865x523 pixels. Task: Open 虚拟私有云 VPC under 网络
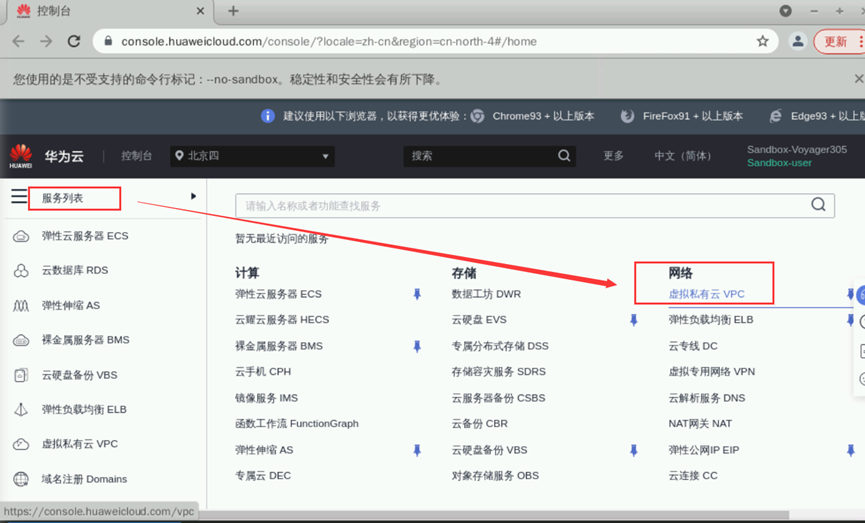706,294
